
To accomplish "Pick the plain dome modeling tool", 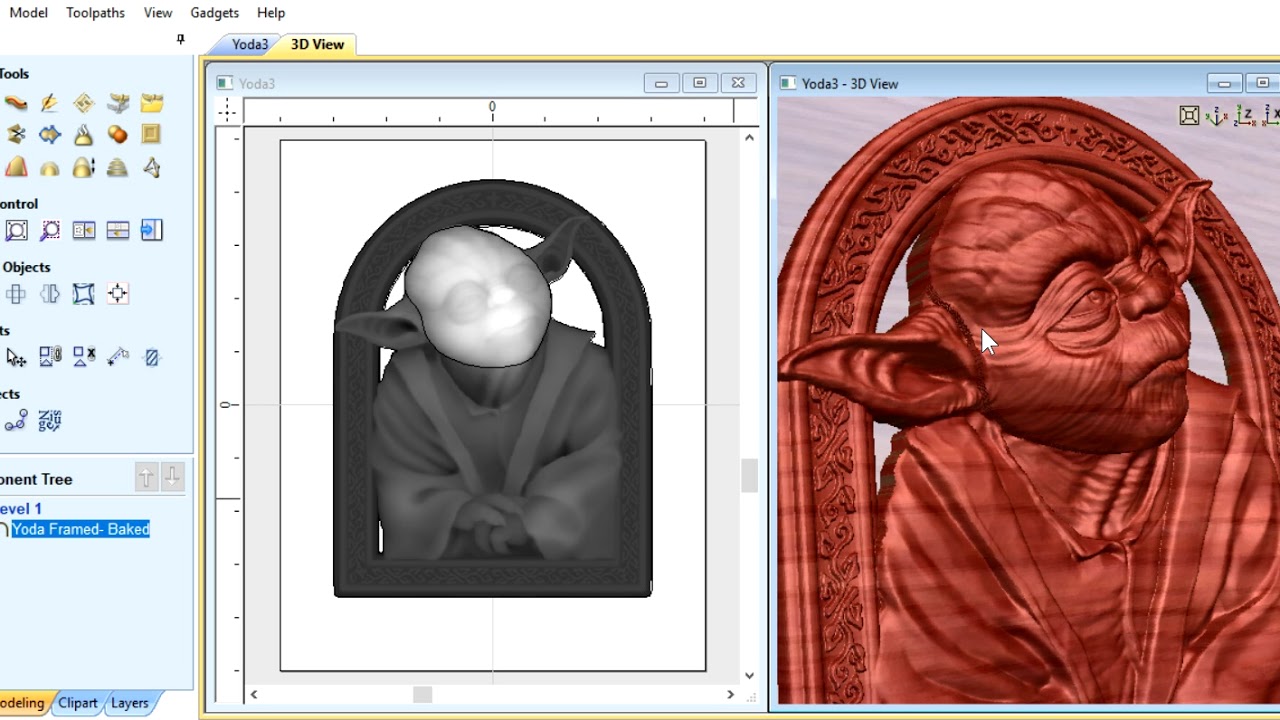I will [x=50, y=168].
